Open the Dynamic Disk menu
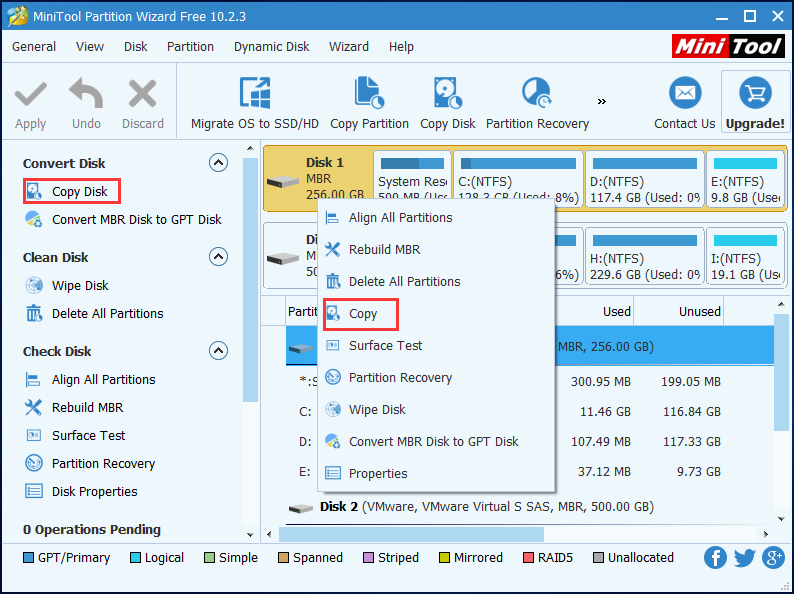This screenshot has height=594, width=794. tap(271, 47)
